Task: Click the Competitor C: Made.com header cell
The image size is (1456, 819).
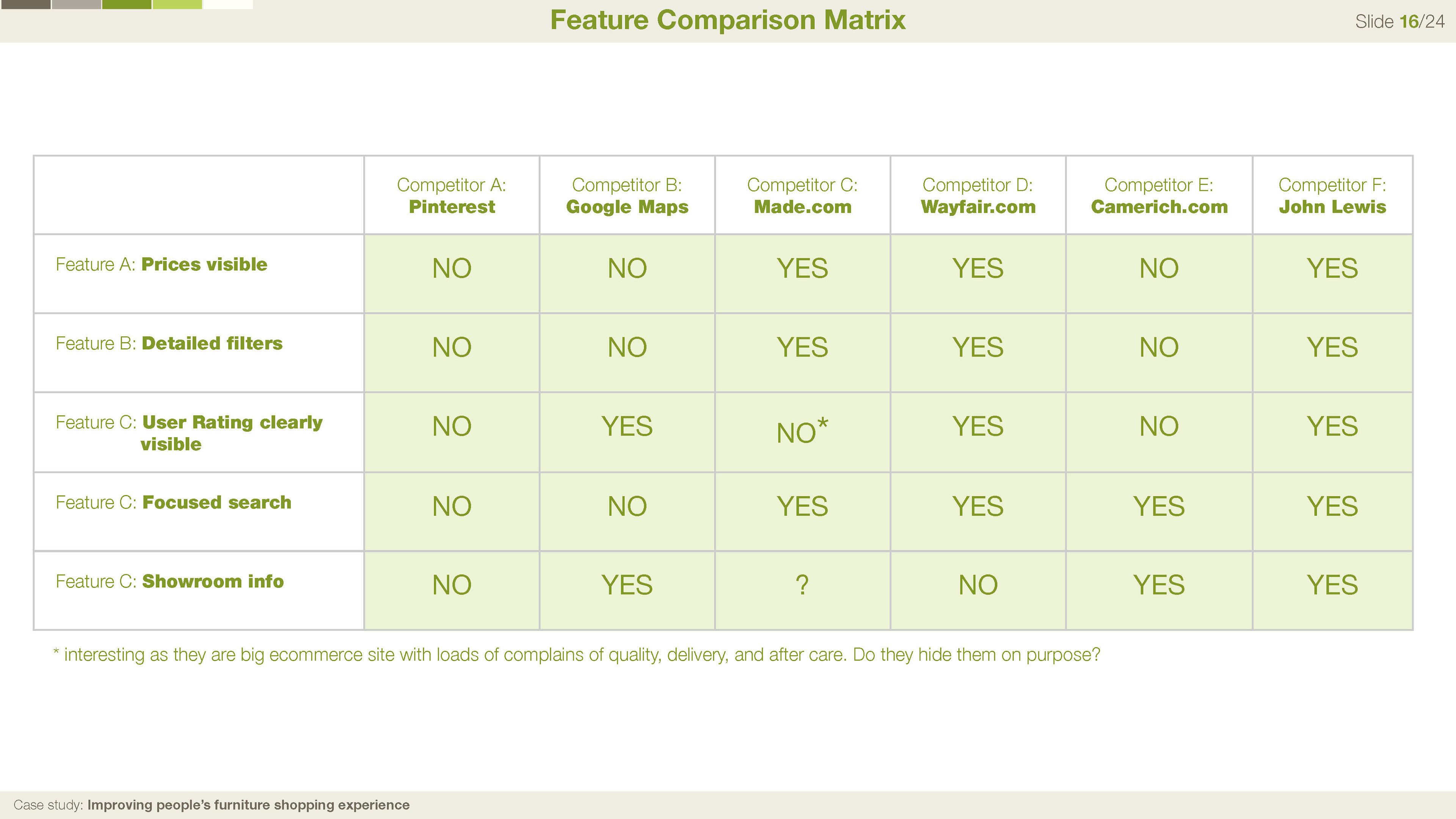Action: [802, 195]
